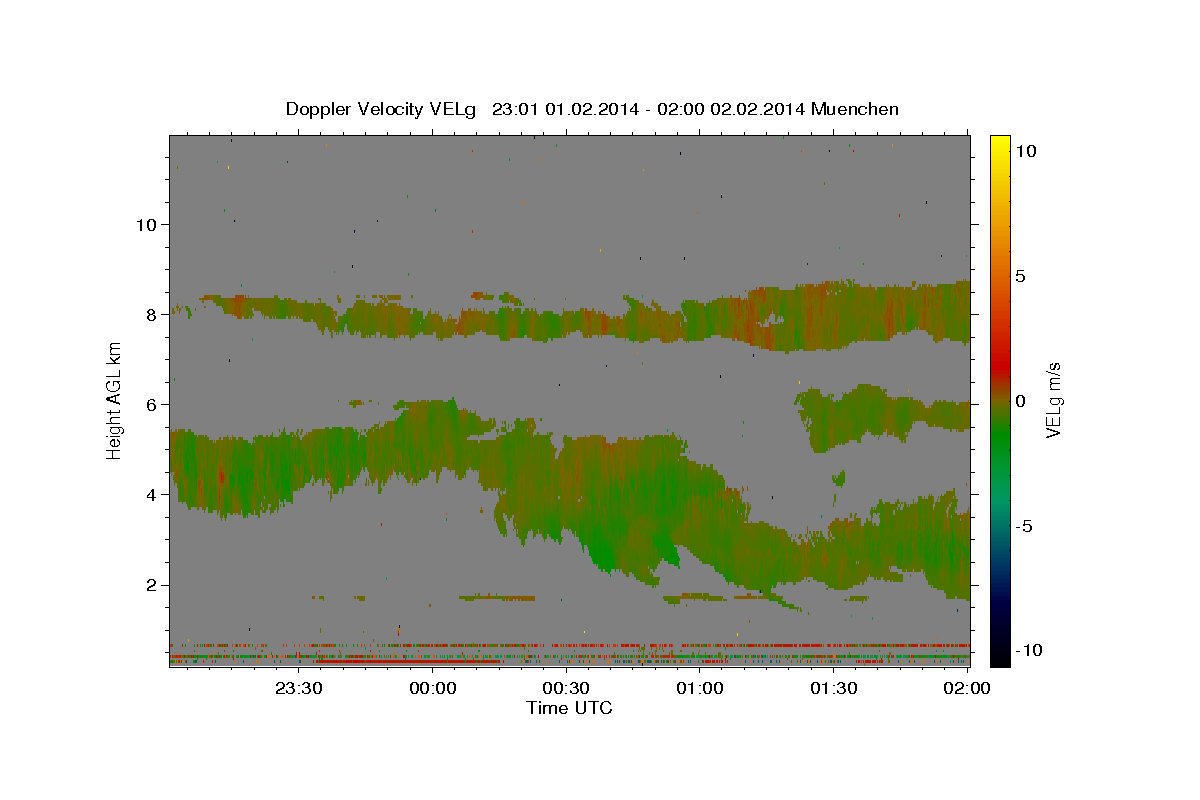Click the 'VELg m/s' colorbar label
This screenshot has height=800, width=1200.
(1053, 400)
